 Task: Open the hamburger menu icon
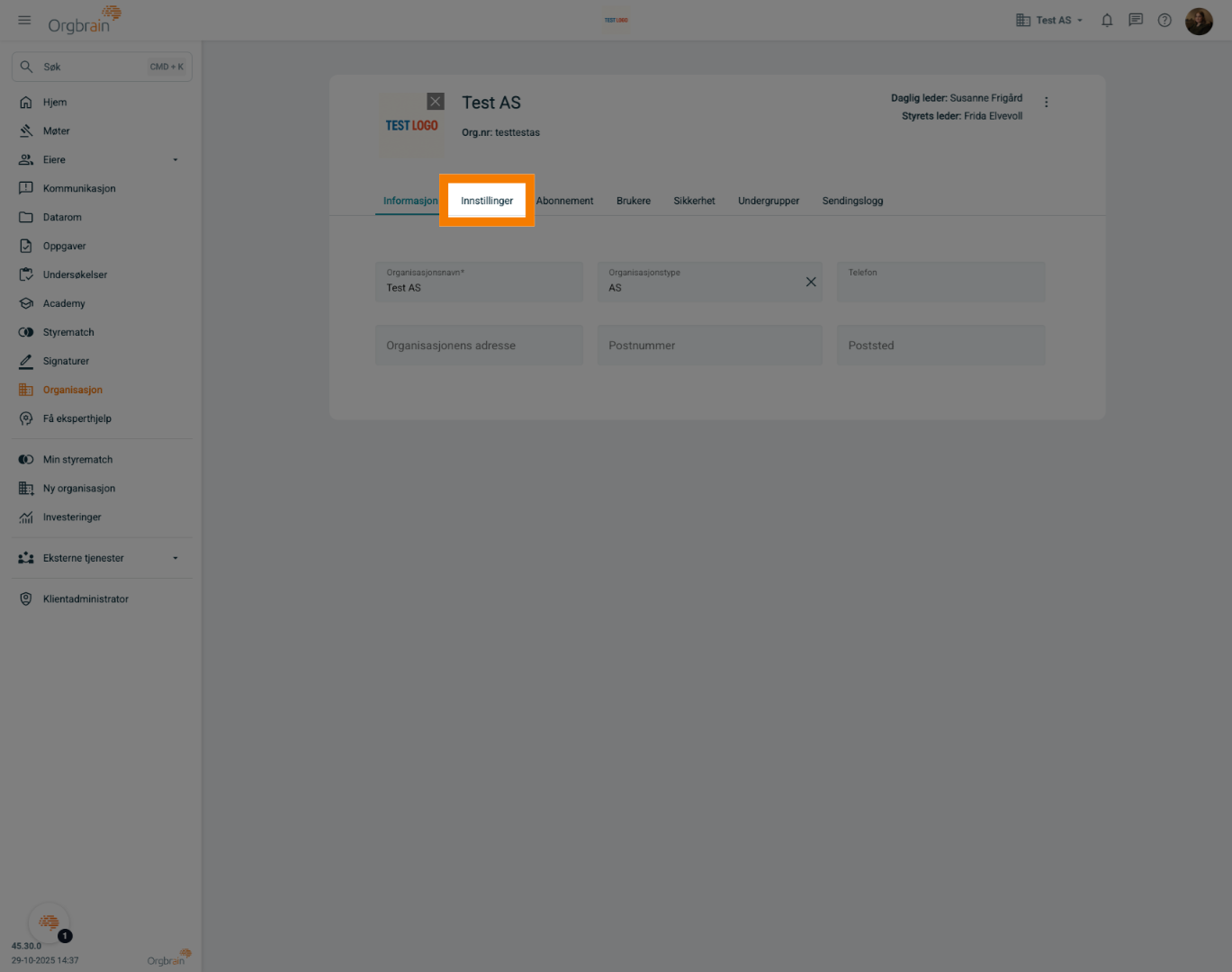[x=24, y=20]
